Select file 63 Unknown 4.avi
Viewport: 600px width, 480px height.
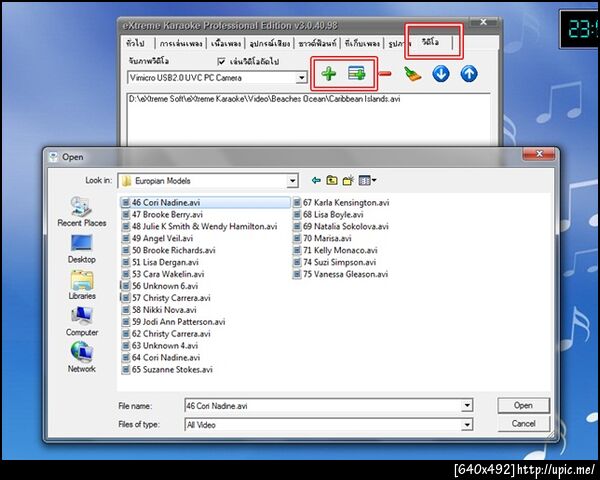[x=160, y=345]
